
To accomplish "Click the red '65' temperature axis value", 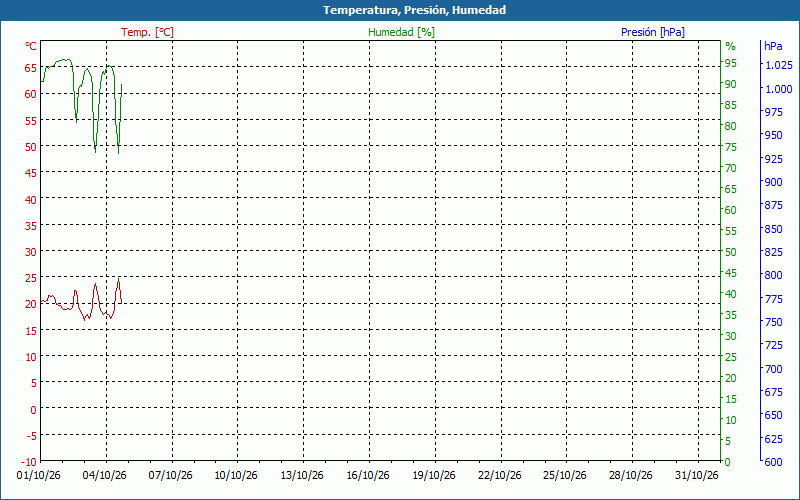I will pos(31,68).
